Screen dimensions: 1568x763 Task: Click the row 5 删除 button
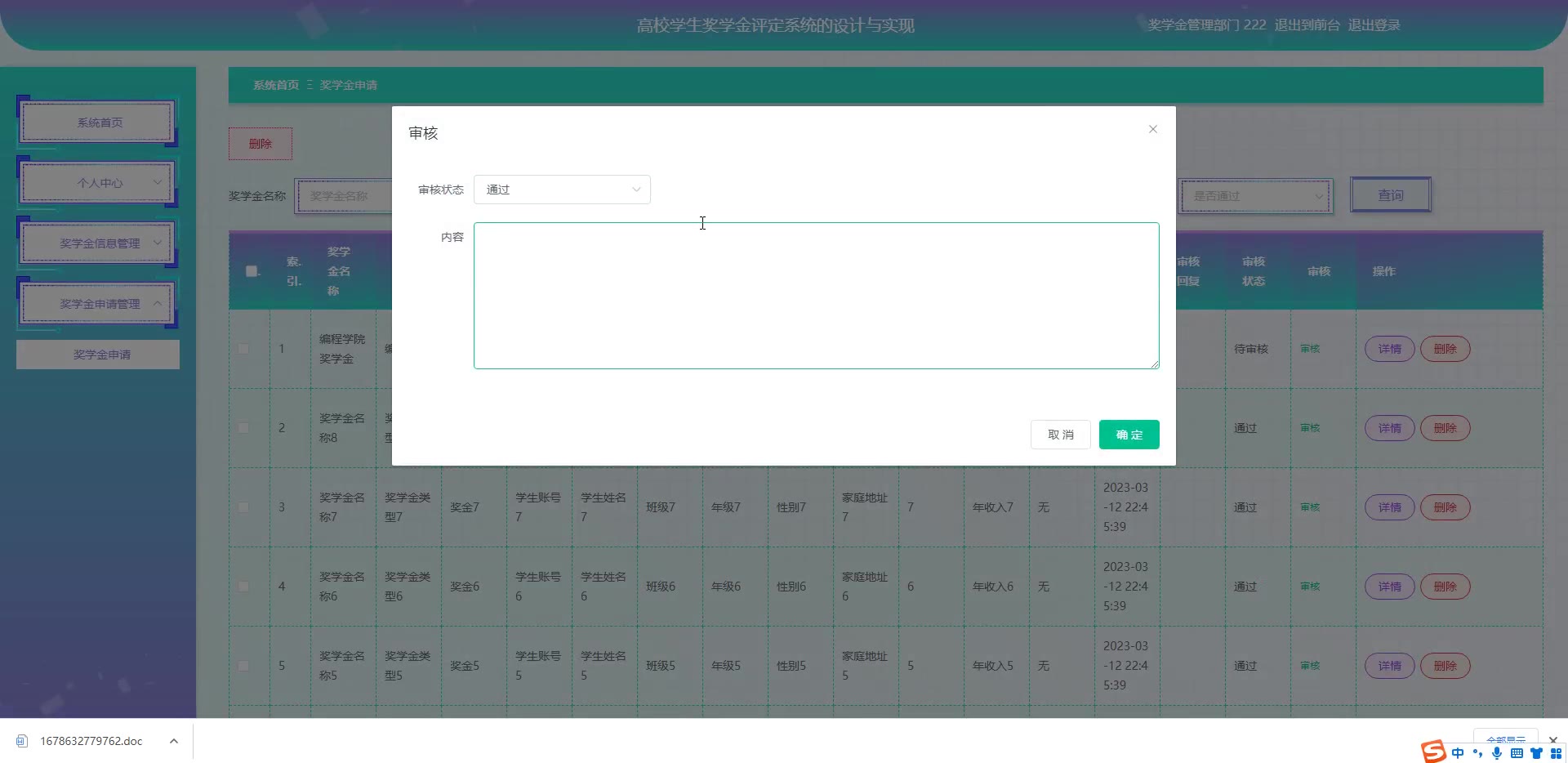click(1445, 666)
